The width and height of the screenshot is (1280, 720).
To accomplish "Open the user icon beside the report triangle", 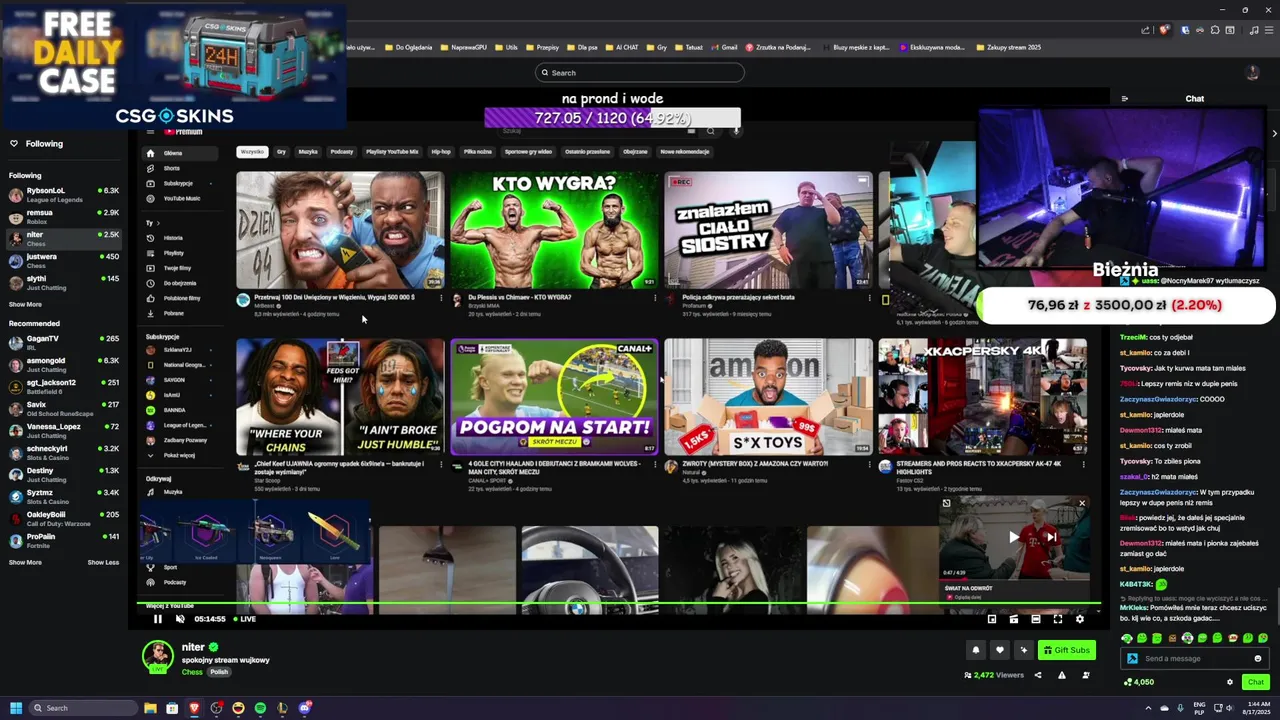I will click(1086, 676).
